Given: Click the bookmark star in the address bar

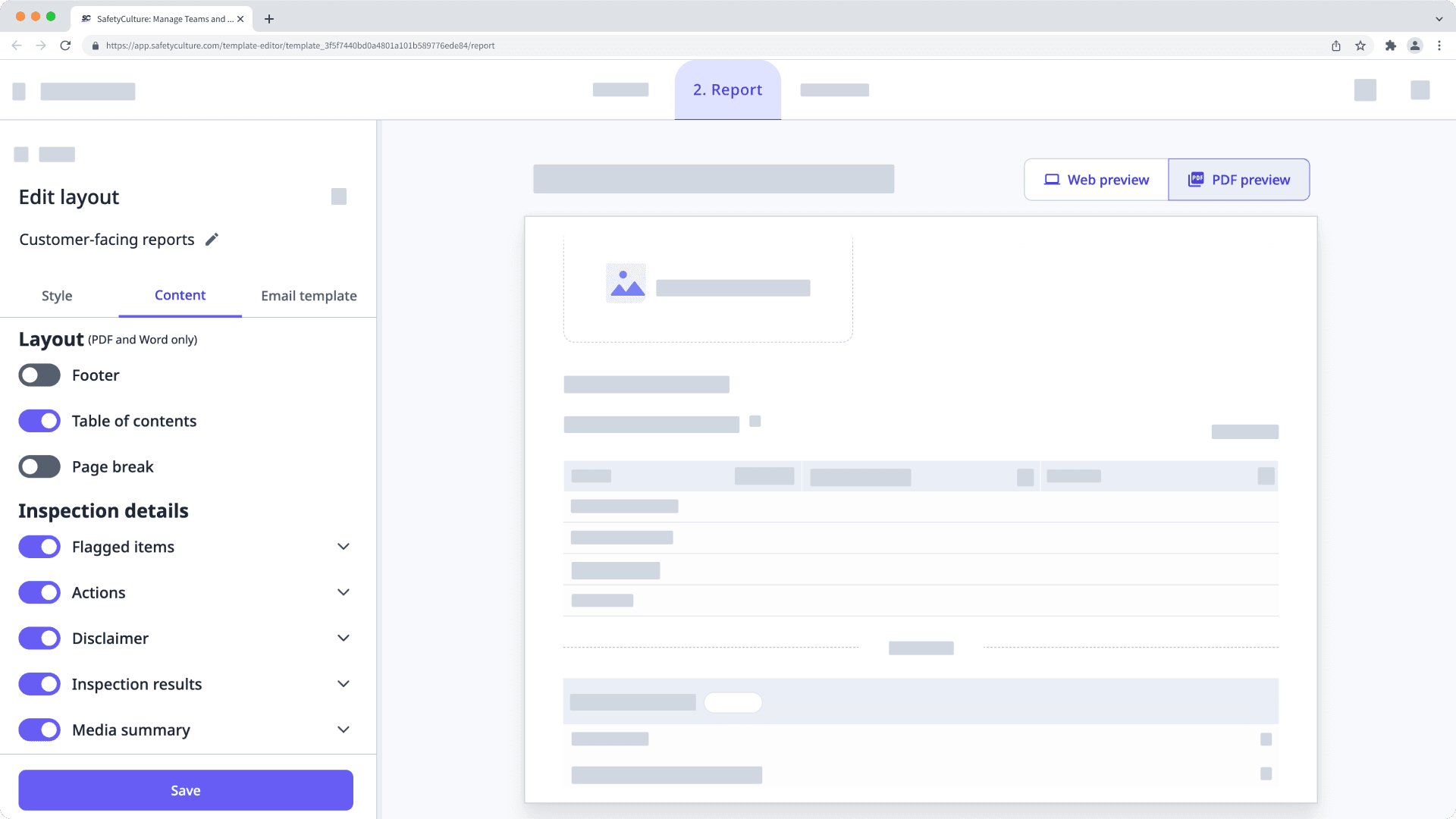Looking at the screenshot, I should pos(1358,45).
